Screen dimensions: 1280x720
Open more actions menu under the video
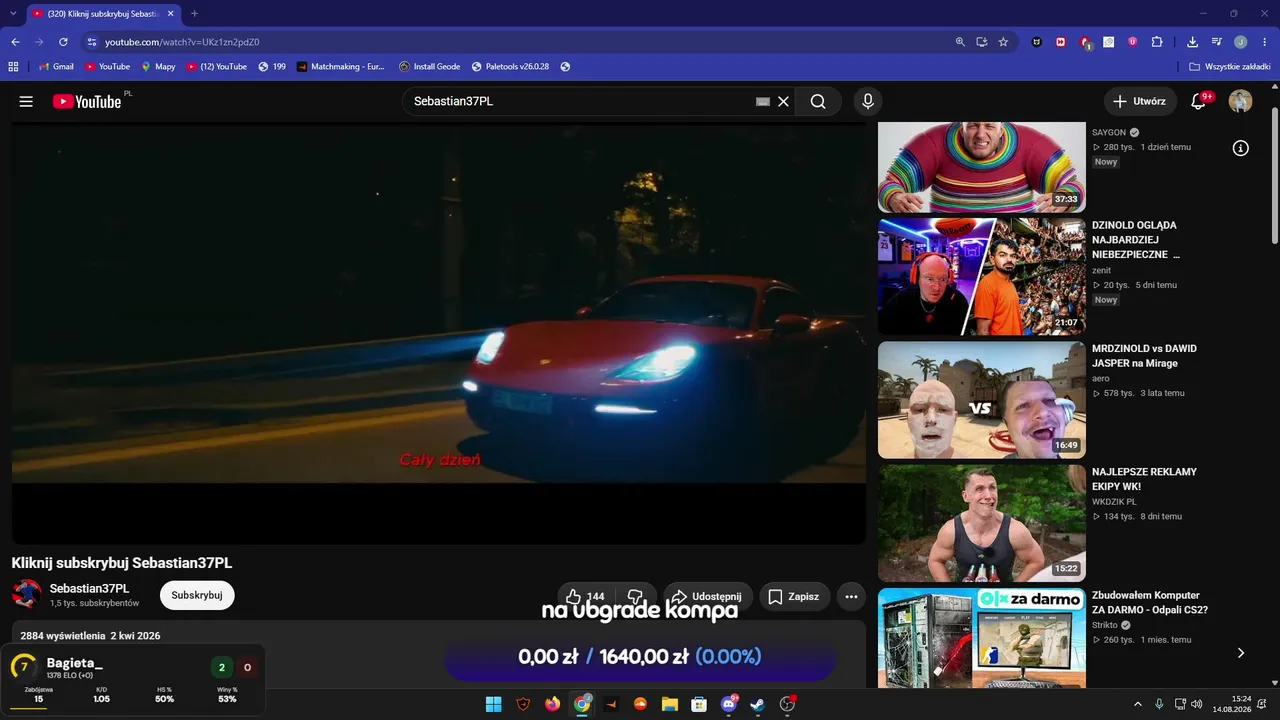851,596
